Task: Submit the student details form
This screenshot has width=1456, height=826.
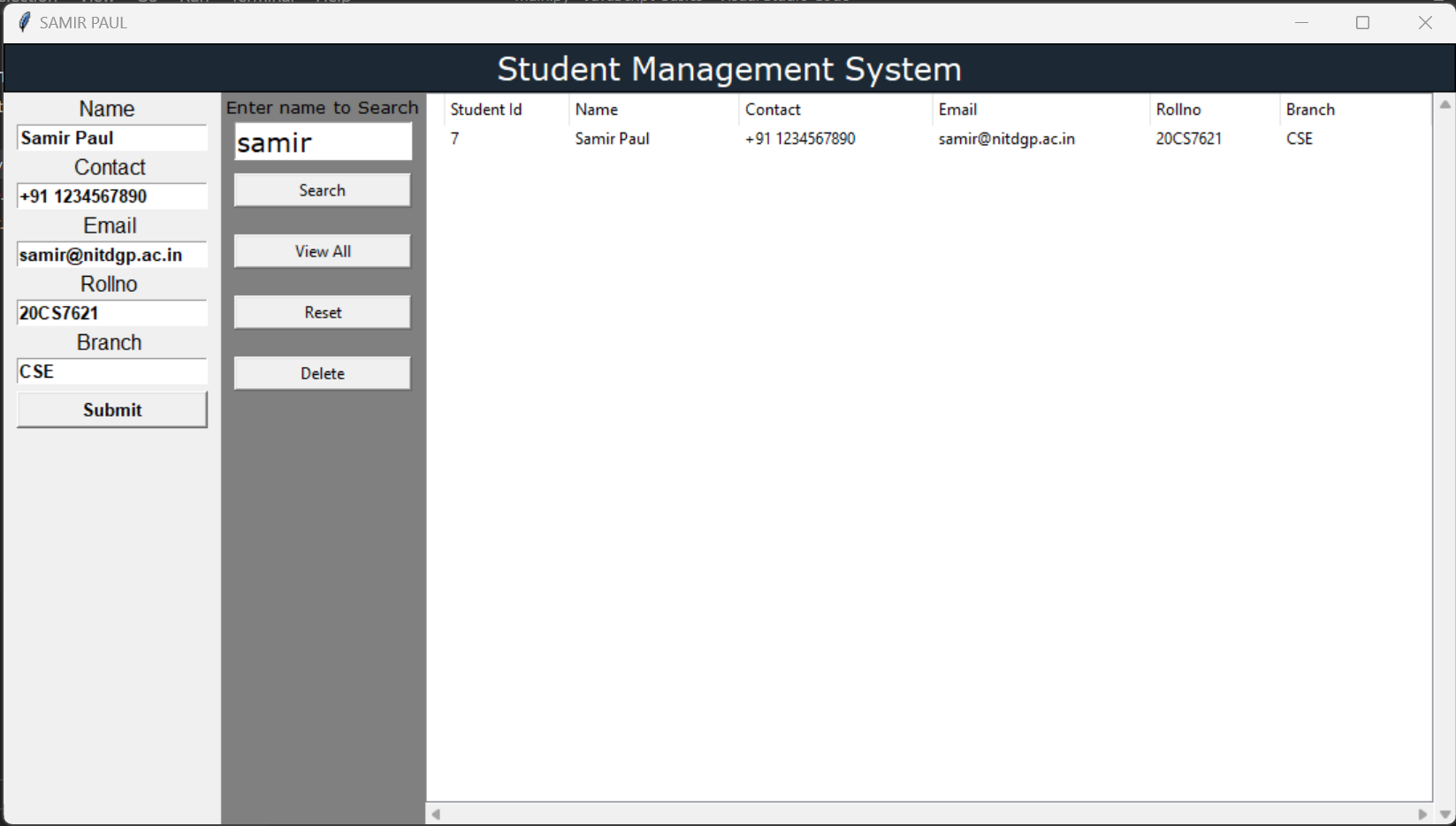Action: tap(111, 409)
